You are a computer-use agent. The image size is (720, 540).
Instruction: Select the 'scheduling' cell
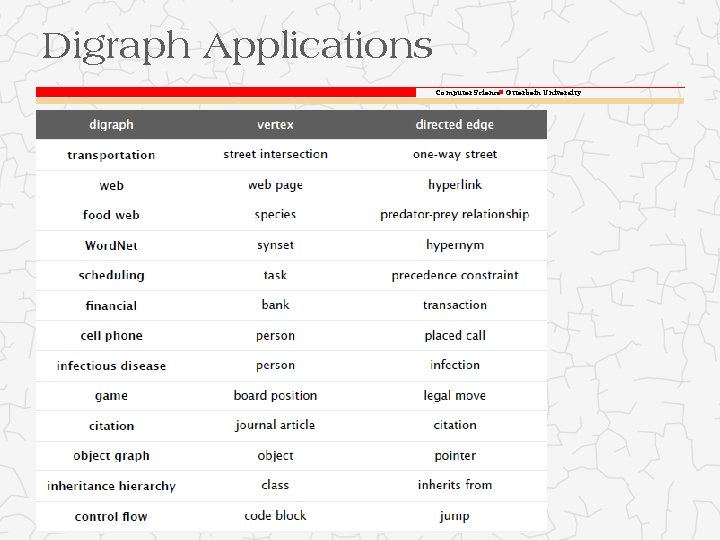tap(111, 275)
